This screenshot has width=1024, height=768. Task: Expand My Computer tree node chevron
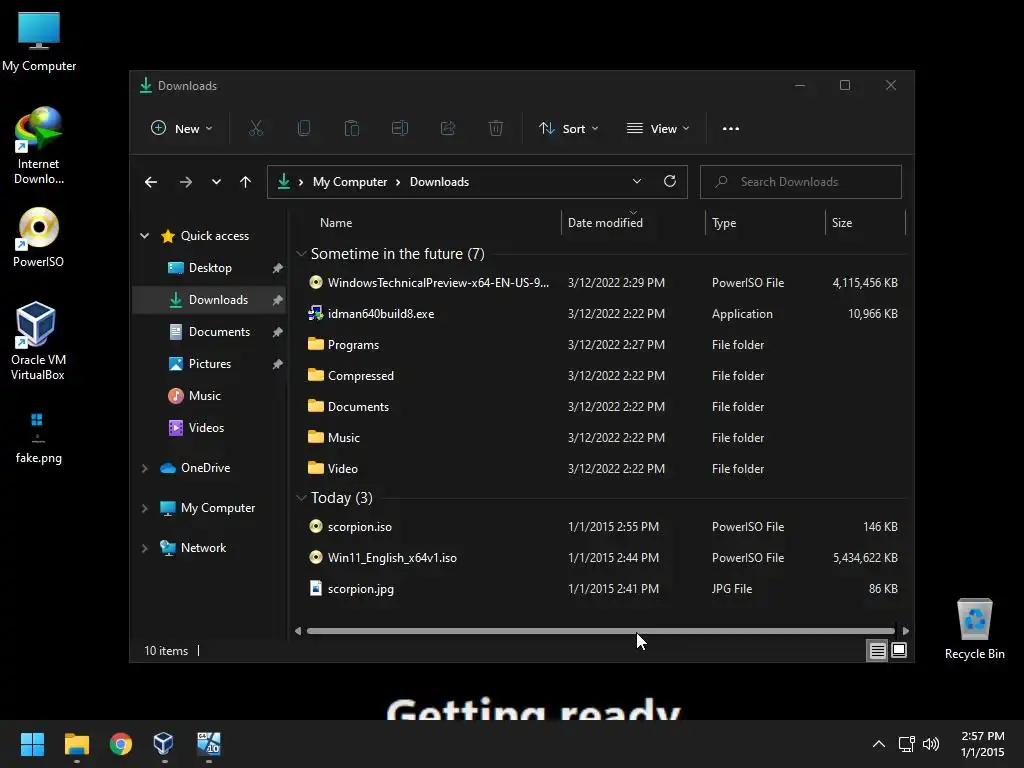(x=144, y=508)
